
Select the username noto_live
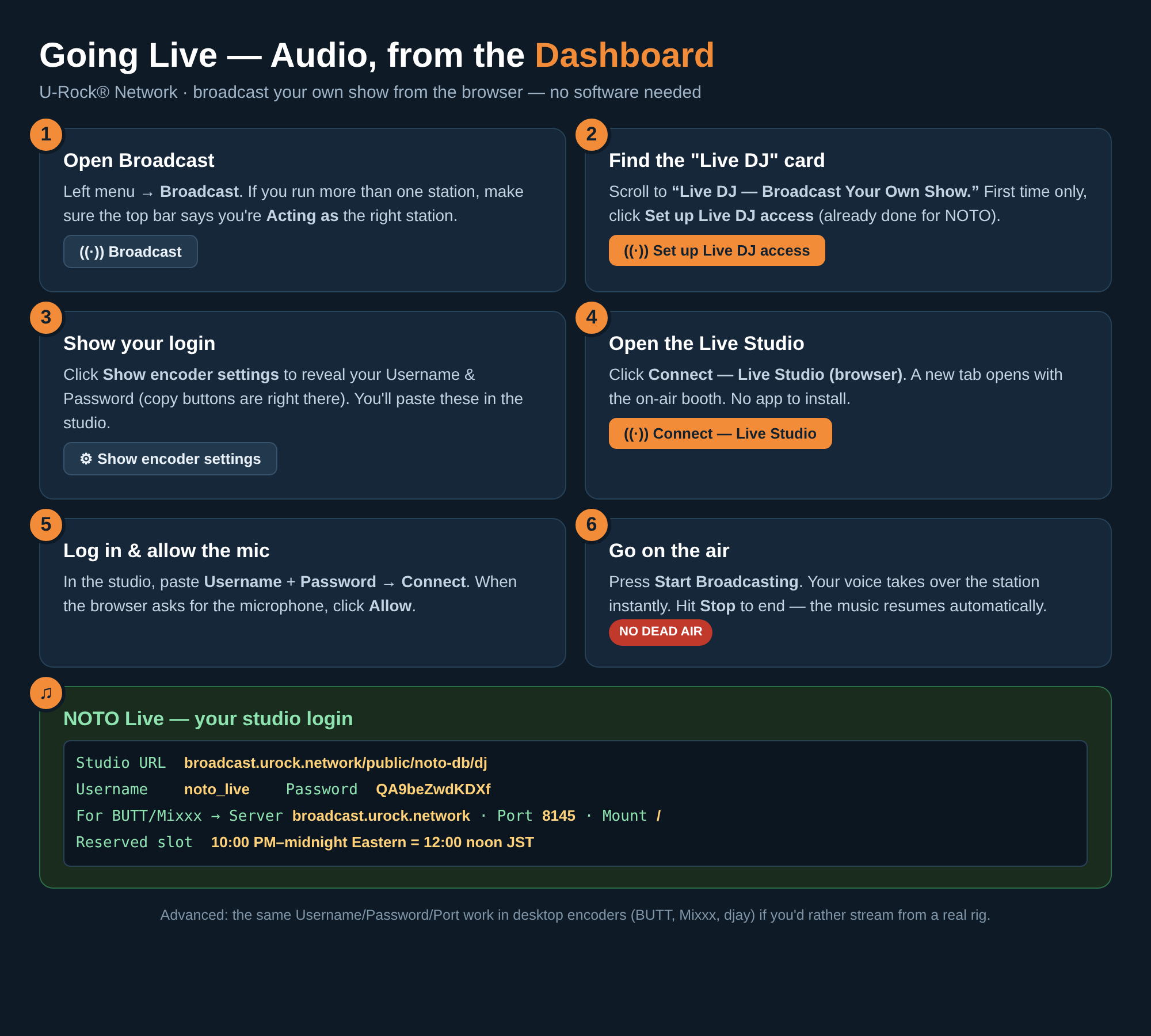point(217,789)
